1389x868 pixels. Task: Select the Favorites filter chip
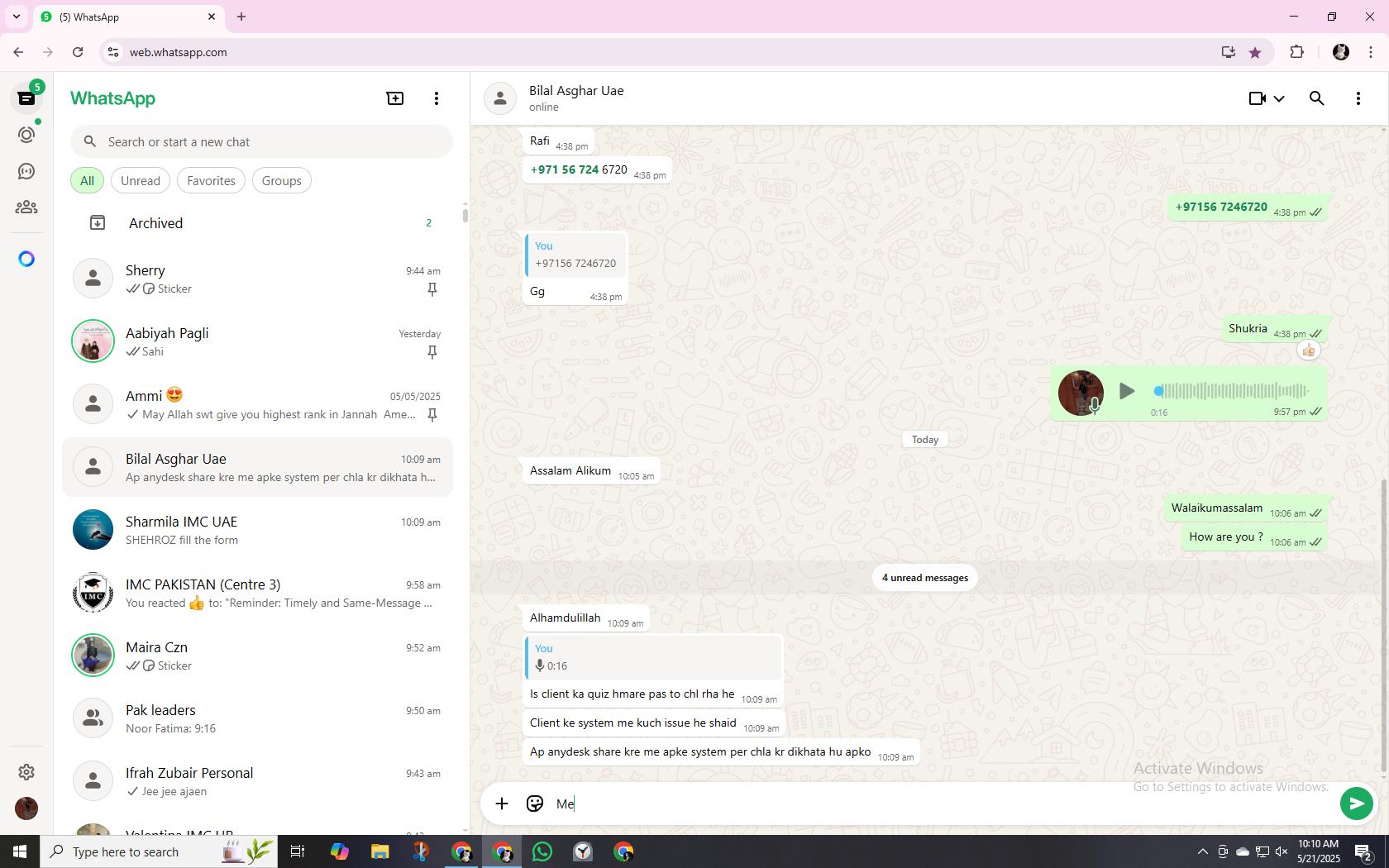(211, 180)
